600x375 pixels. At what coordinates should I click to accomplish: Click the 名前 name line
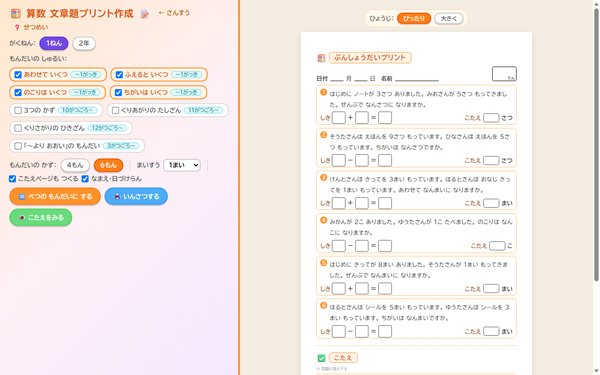point(417,78)
